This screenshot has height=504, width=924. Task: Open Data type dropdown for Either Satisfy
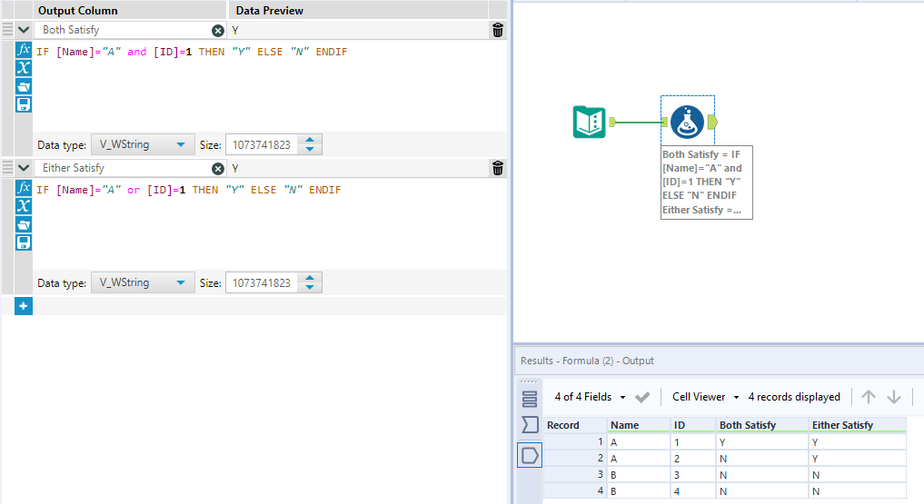[x=143, y=282]
